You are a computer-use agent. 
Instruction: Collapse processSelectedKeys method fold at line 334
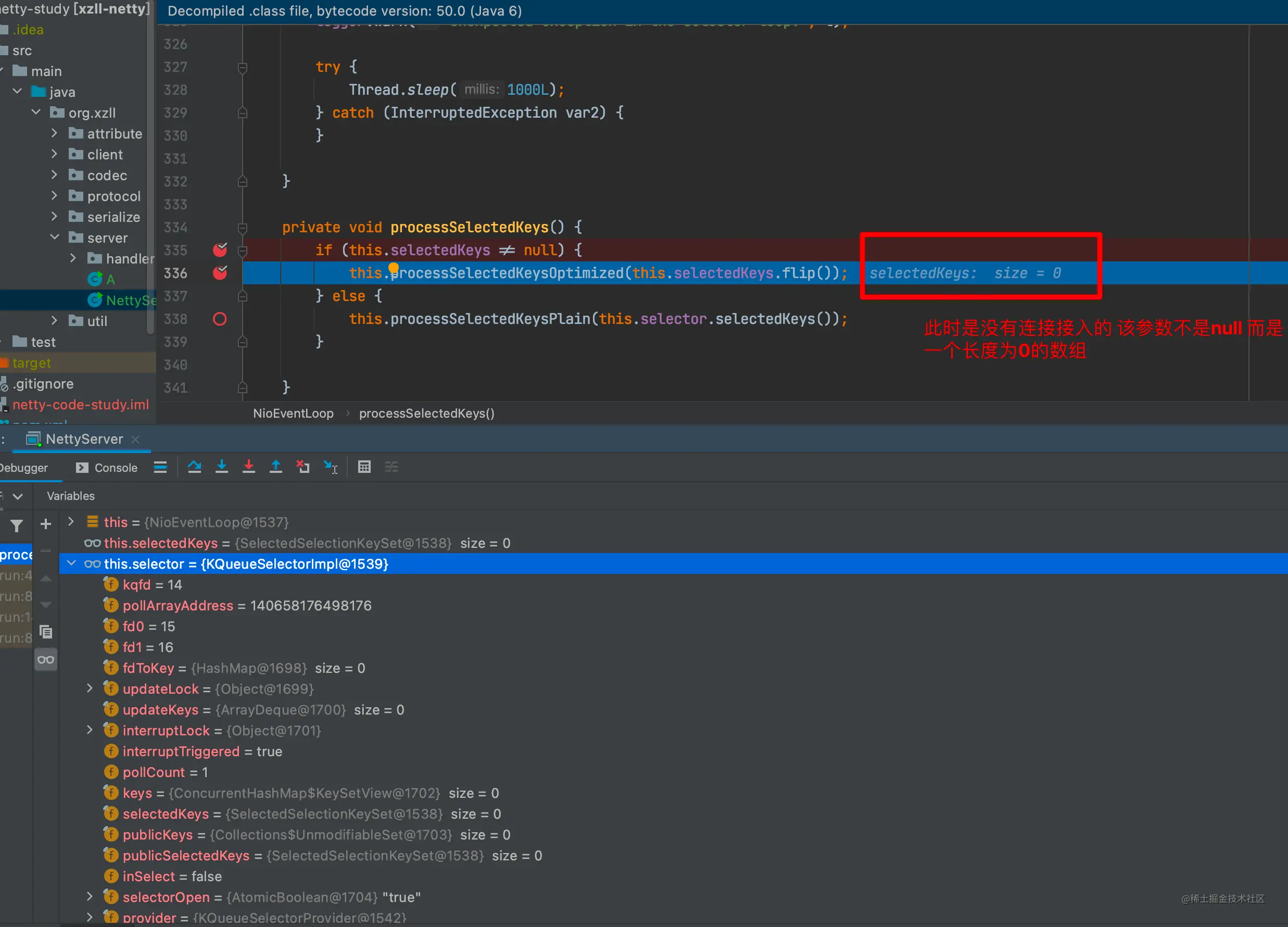pyautogui.click(x=243, y=227)
